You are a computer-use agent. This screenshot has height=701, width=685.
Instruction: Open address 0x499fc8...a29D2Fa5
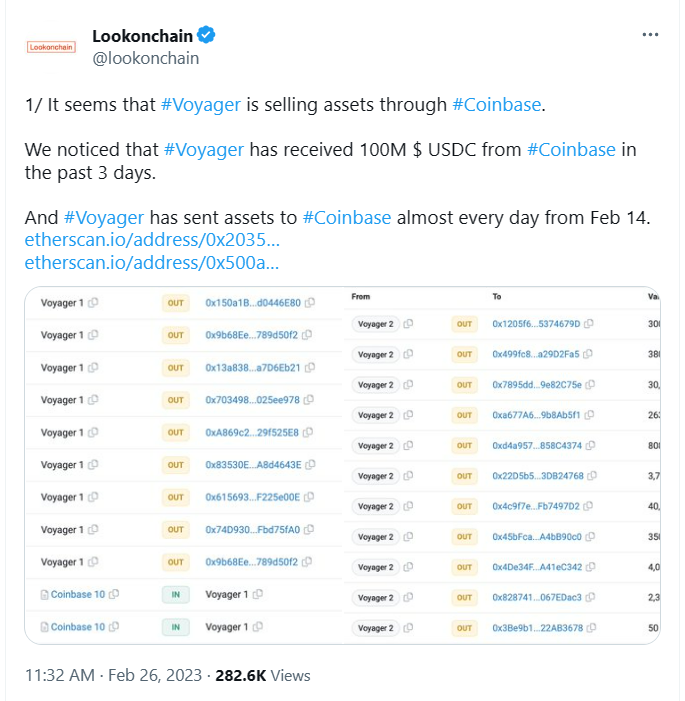(536, 354)
